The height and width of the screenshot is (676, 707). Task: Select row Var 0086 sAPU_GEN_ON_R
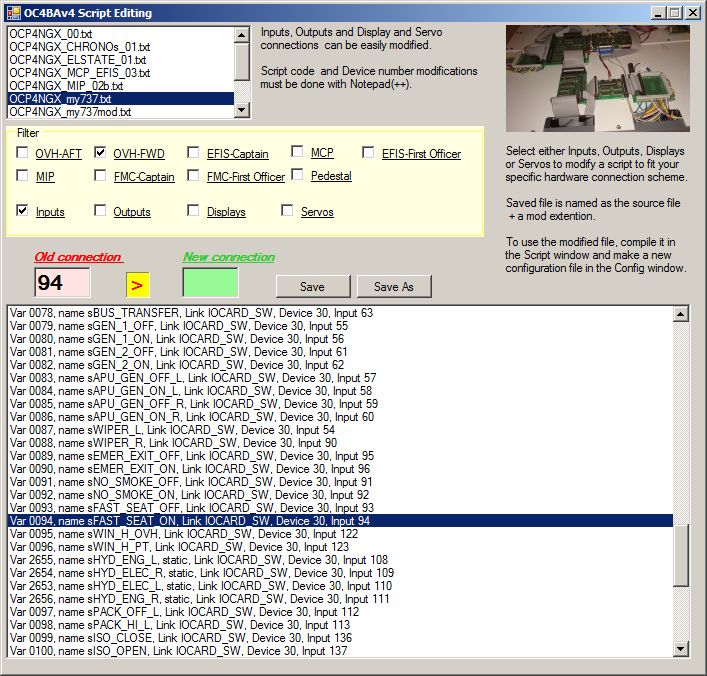340,417
